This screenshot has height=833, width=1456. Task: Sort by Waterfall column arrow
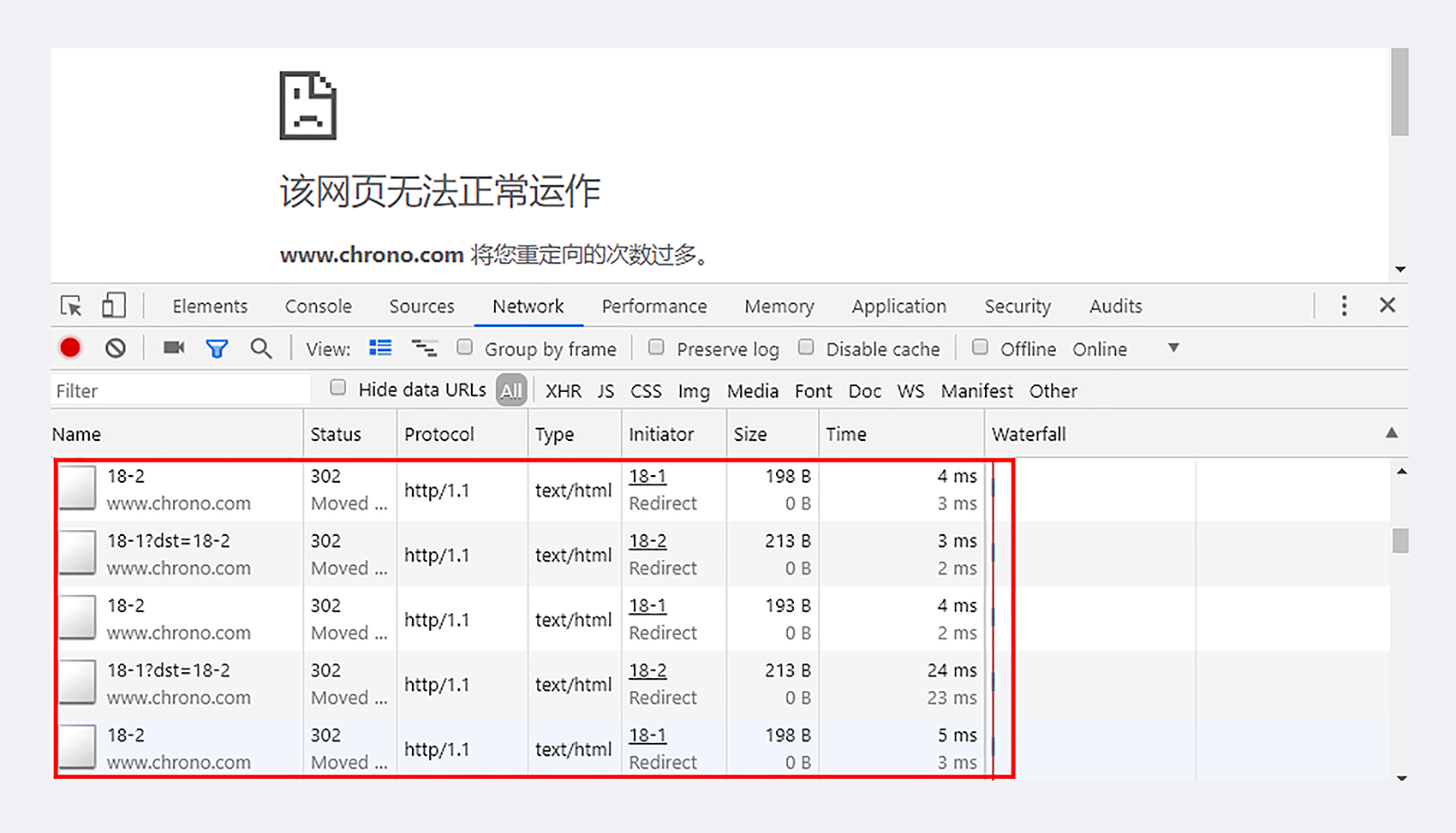coord(1391,433)
